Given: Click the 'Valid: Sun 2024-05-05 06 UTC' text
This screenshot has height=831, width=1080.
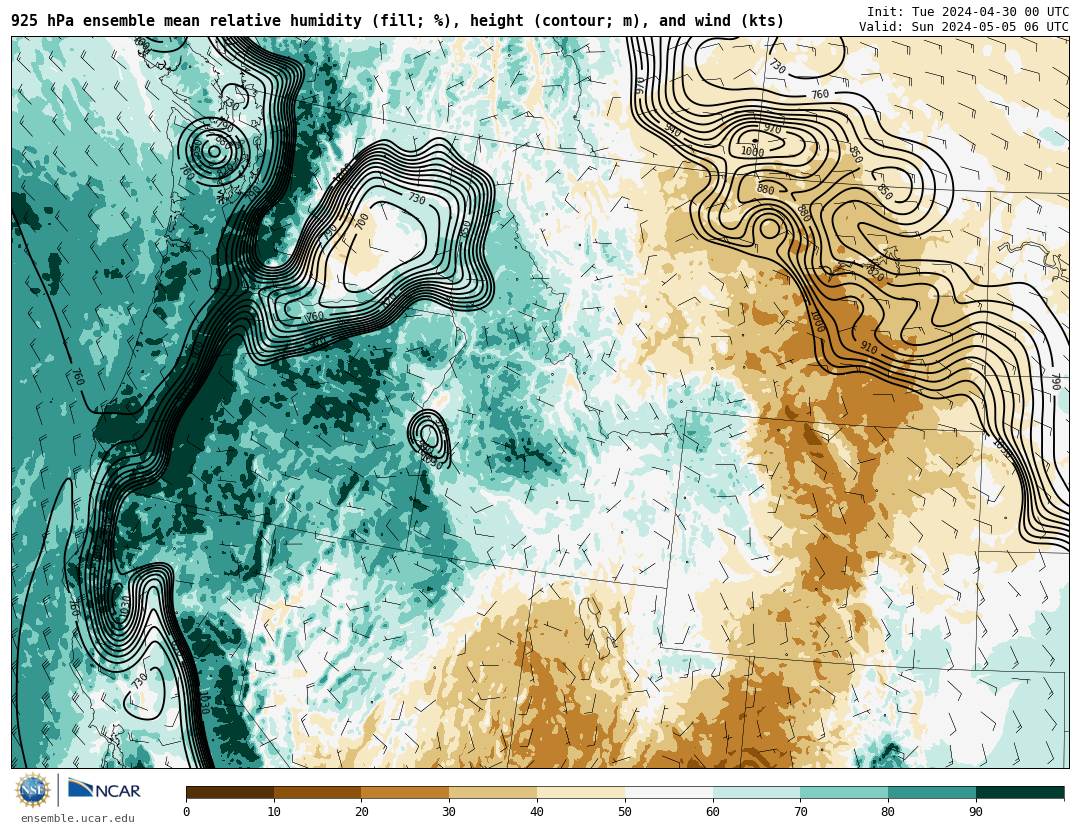Looking at the screenshot, I should click(x=964, y=27).
